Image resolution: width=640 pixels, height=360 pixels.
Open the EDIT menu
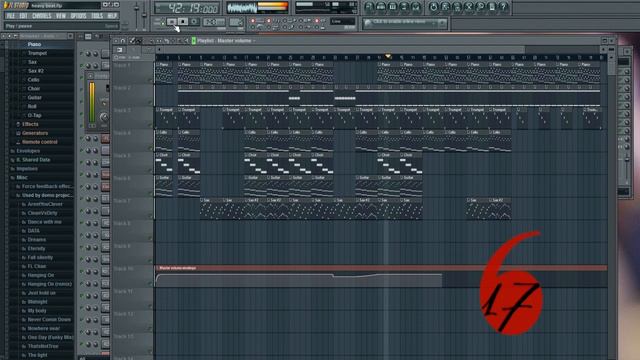pos(23,16)
